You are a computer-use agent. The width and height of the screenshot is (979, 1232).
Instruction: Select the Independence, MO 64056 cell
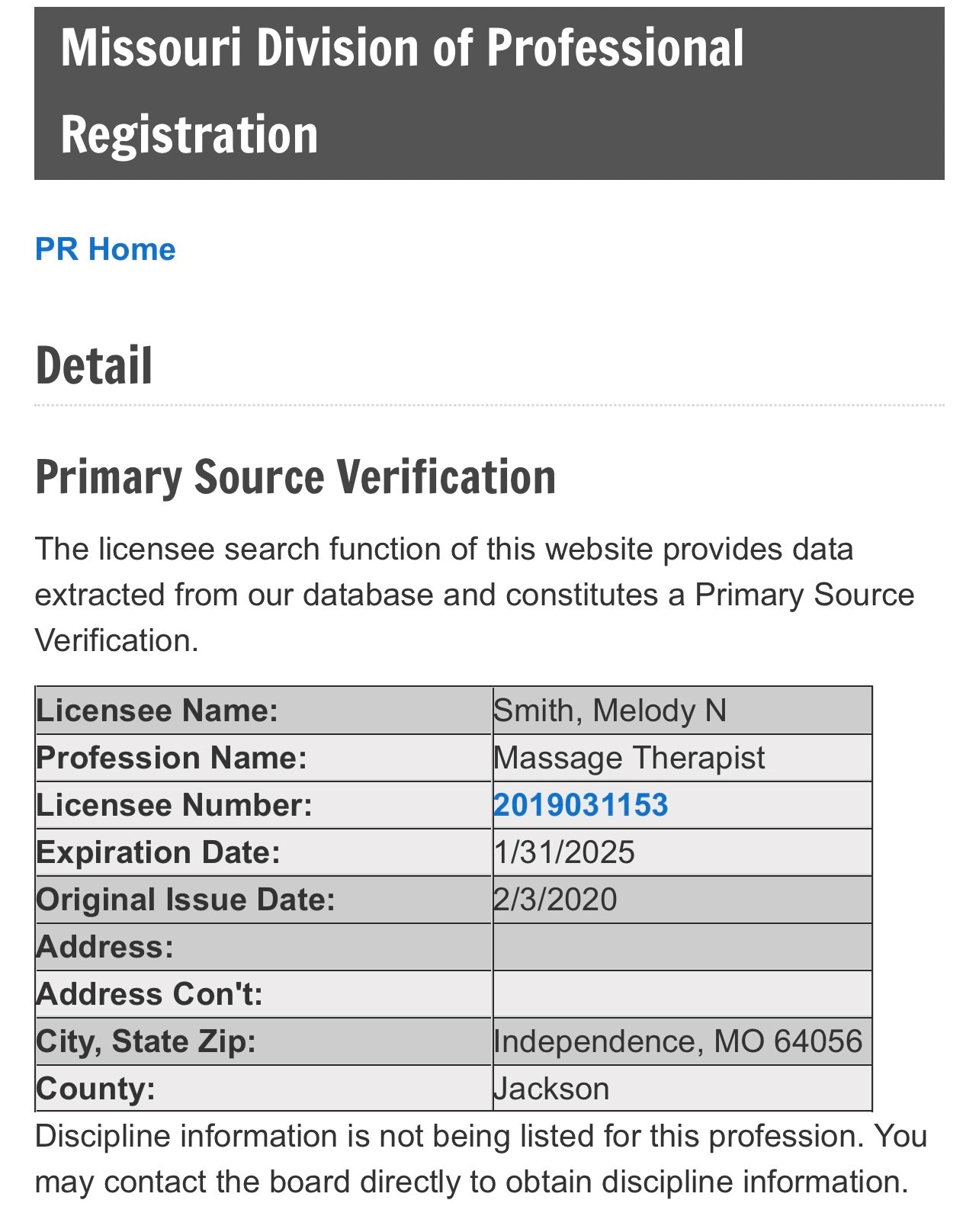tap(678, 1041)
